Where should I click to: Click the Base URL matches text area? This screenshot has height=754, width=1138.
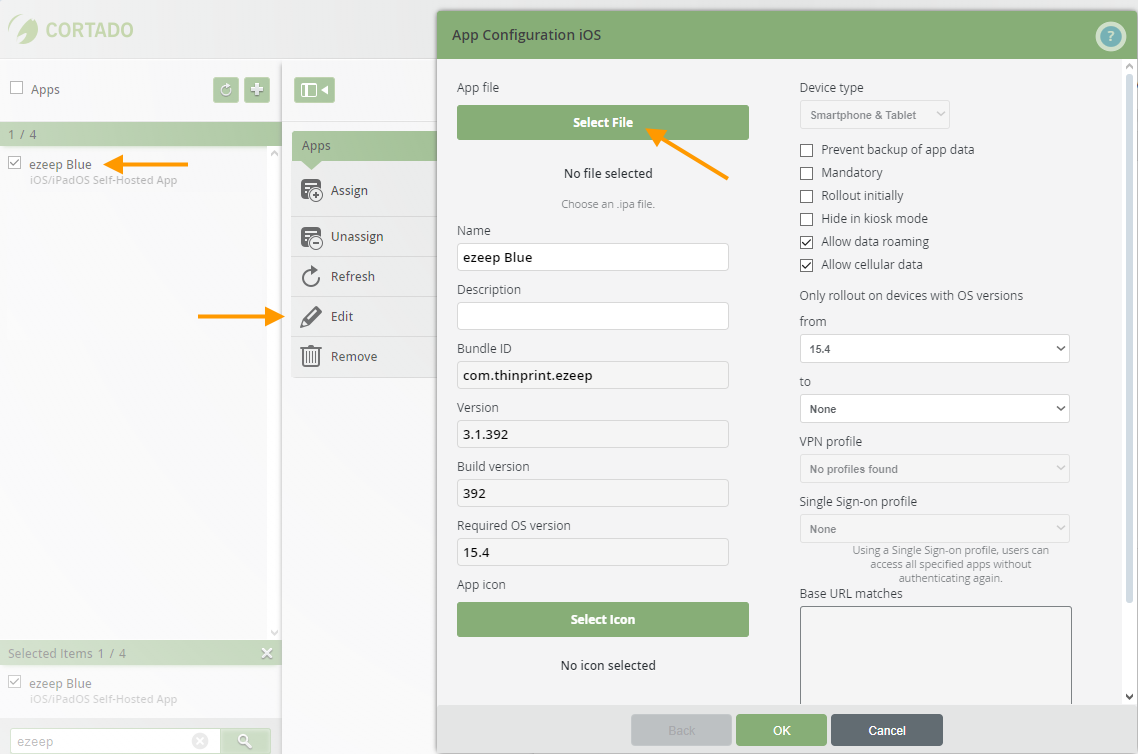point(936,655)
